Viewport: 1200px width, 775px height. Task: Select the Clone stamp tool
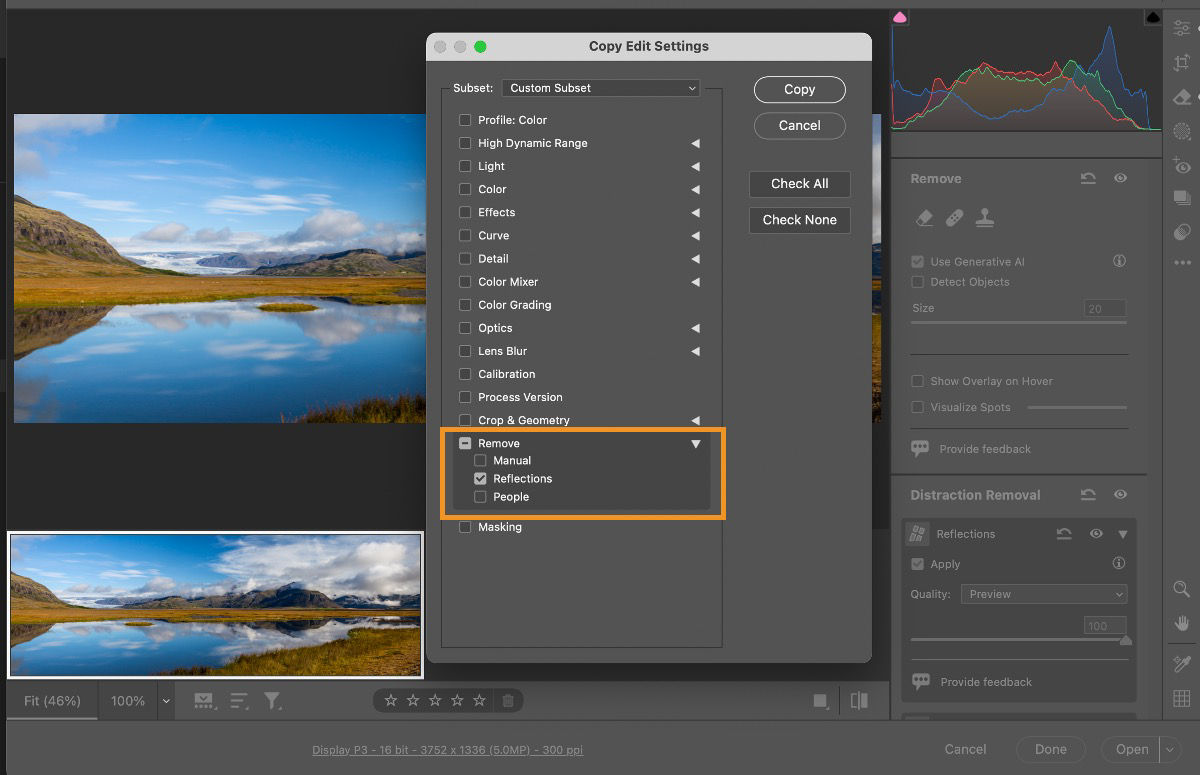pos(985,218)
